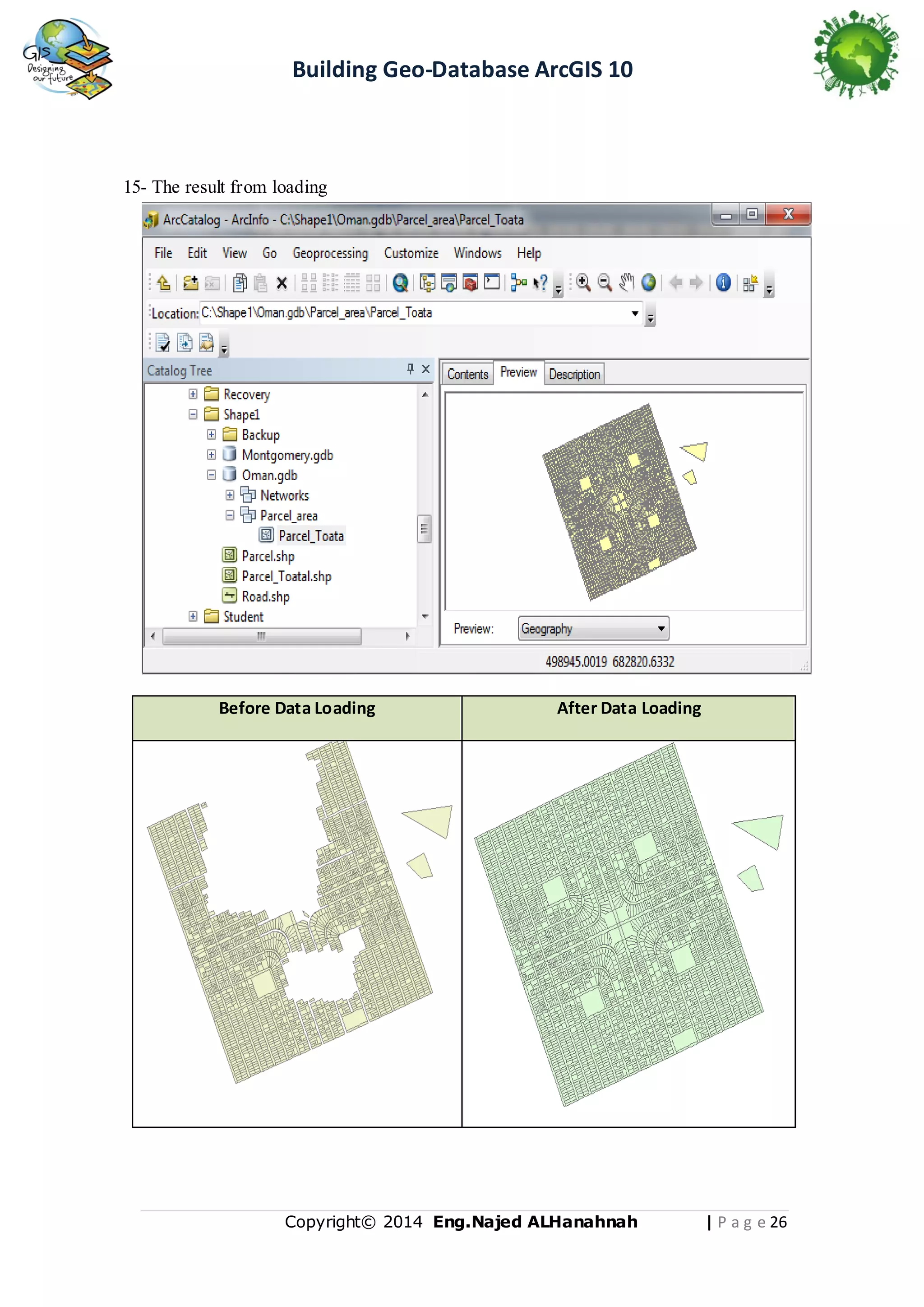Click the tree scroll left arrow
This screenshot has height=1307, width=924.
[152, 636]
